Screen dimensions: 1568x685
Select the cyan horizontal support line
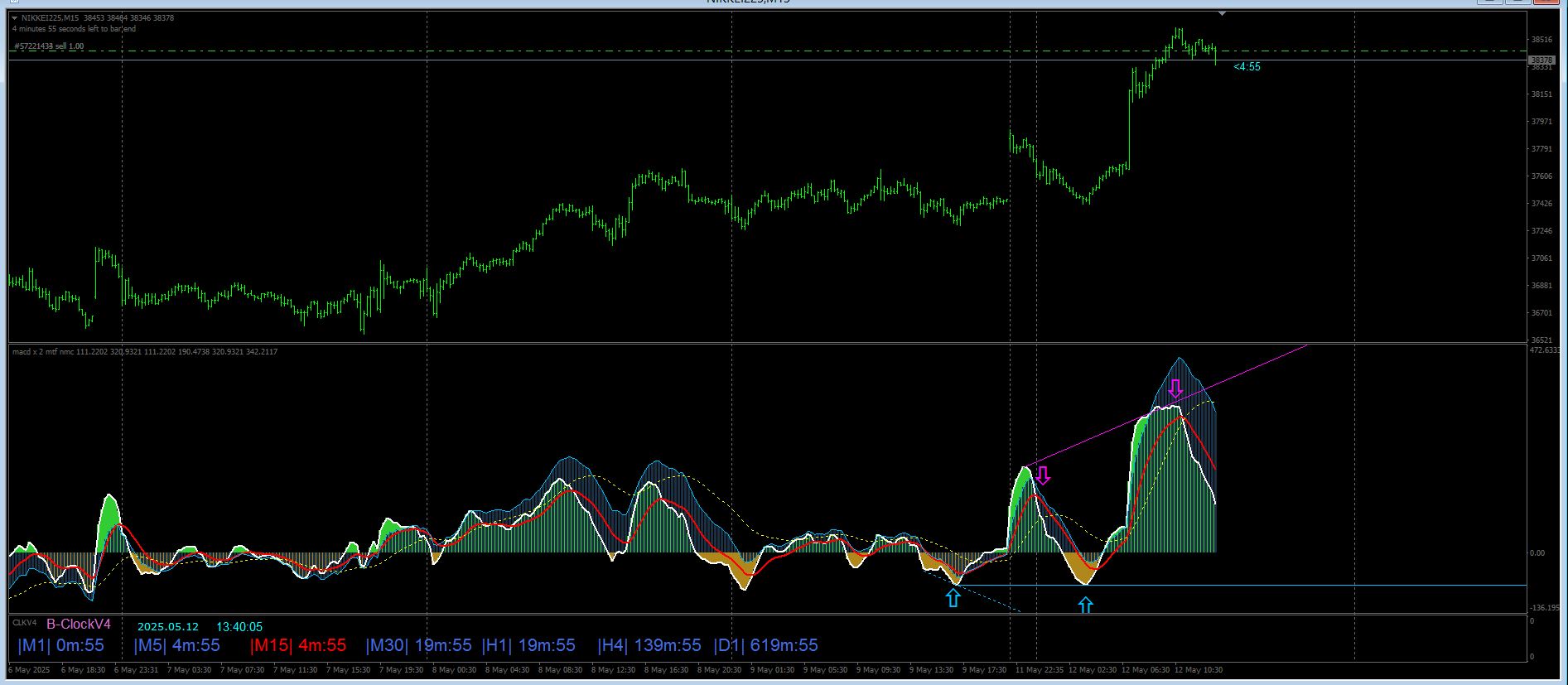pyautogui.click(x=1242, y=586)
